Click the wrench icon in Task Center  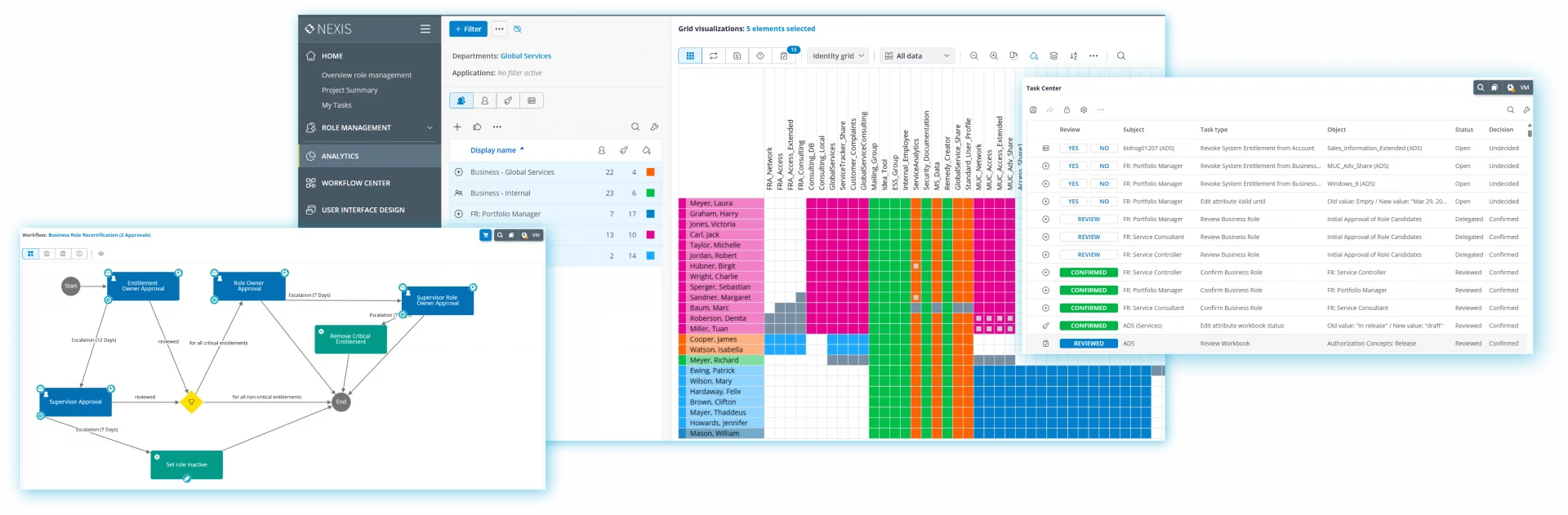(1526, 109)
